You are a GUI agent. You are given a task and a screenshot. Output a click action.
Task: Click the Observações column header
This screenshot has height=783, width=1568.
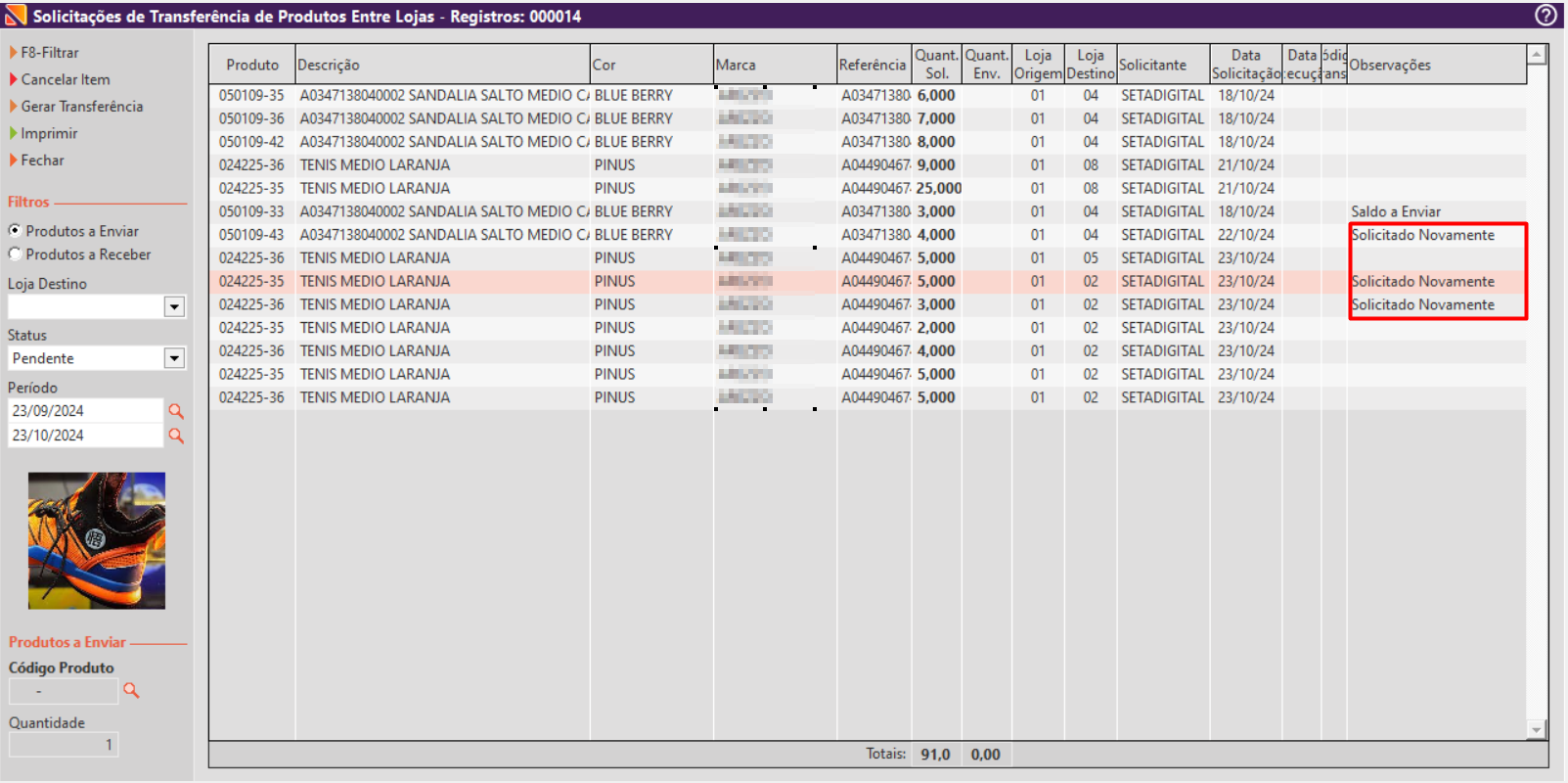click(1437, 65)
